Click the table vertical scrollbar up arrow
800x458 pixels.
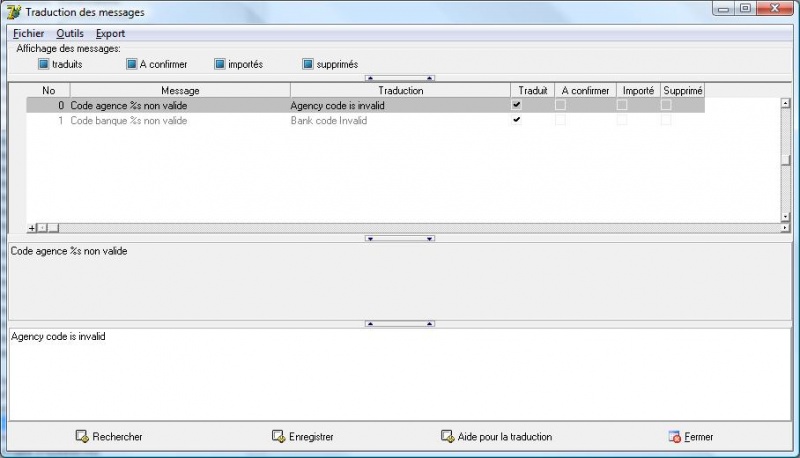click(785, 103)
